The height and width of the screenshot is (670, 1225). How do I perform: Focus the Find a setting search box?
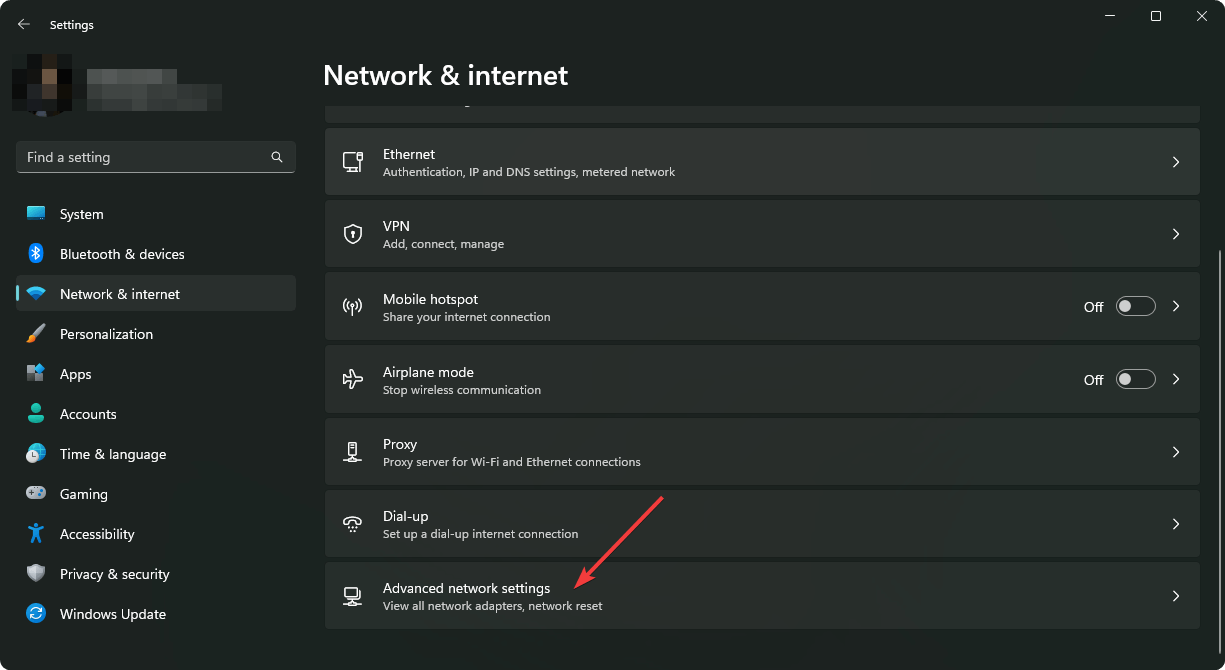tap(145, 157)
